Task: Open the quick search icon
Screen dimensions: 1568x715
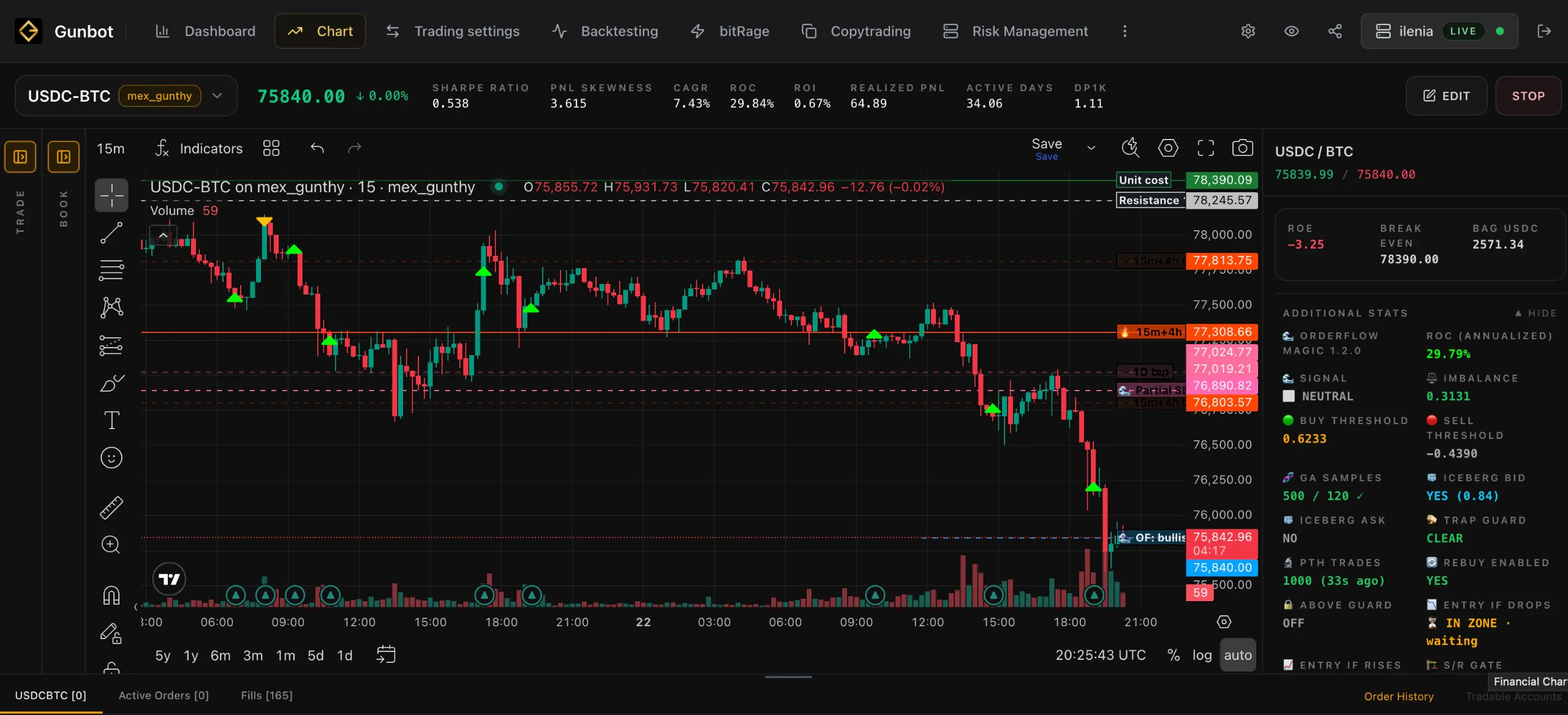Action: click(1130, 148)
